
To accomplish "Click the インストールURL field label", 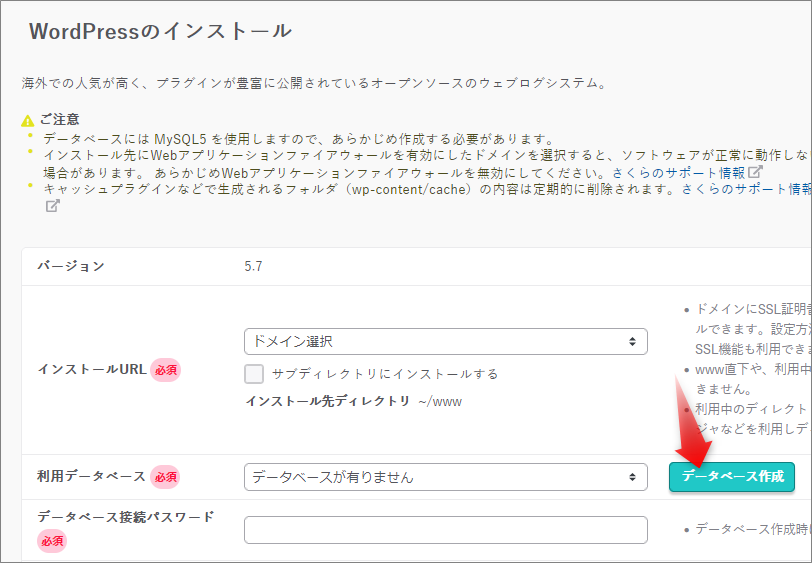I will 91,370.
